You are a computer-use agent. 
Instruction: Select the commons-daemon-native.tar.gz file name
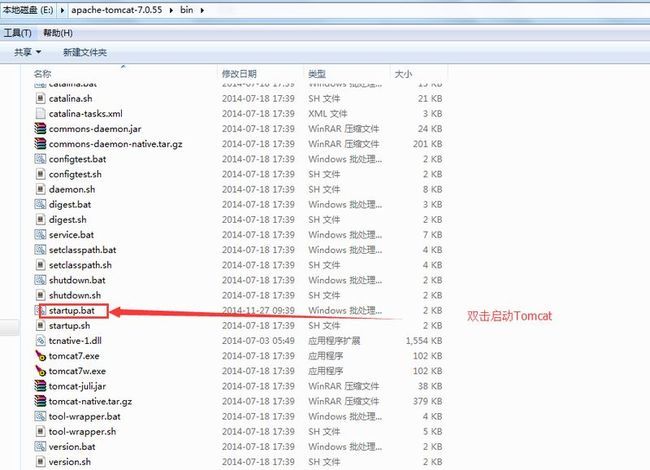(116, 144)
